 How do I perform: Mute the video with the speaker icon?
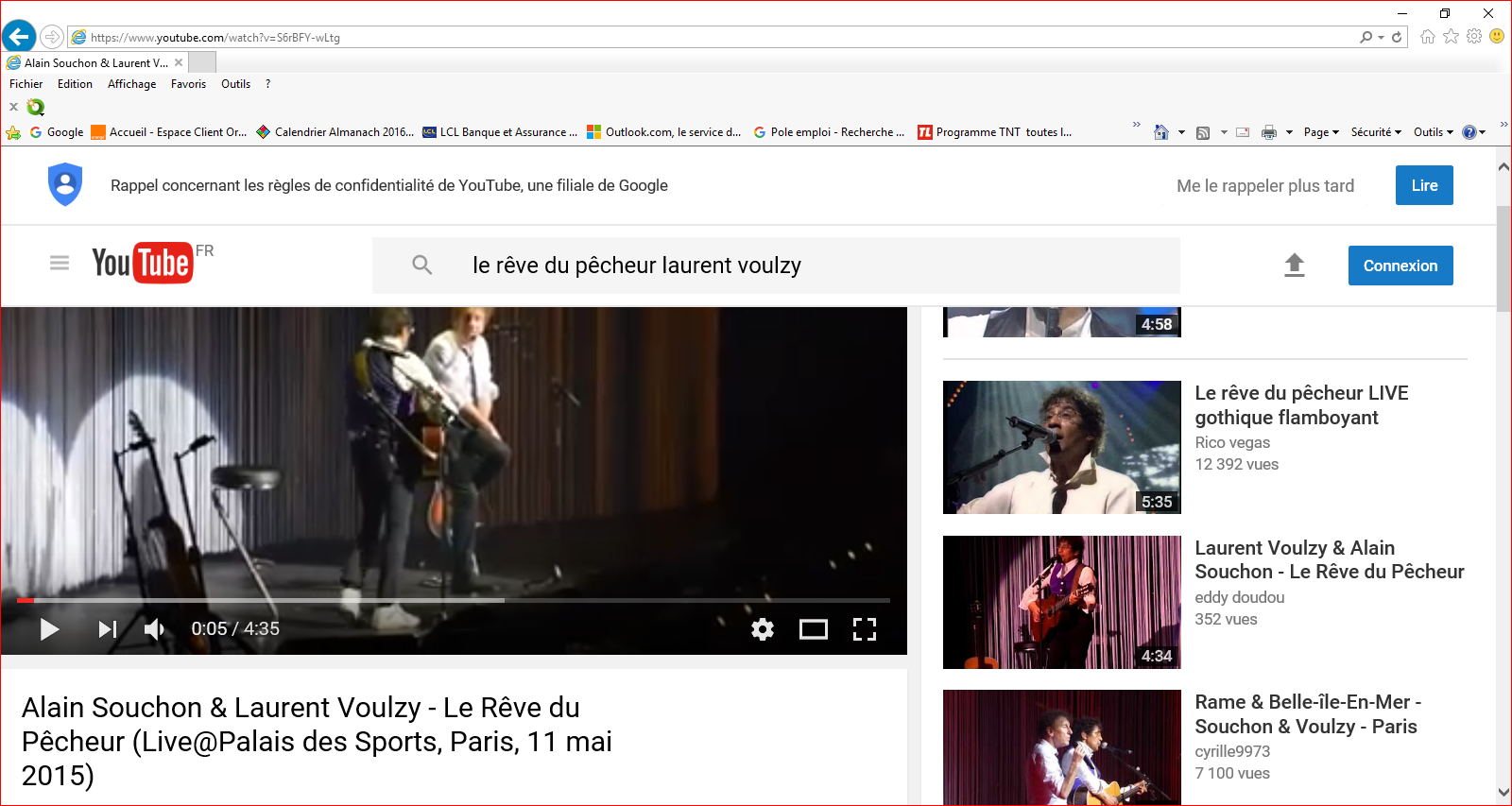coord(154,629)
